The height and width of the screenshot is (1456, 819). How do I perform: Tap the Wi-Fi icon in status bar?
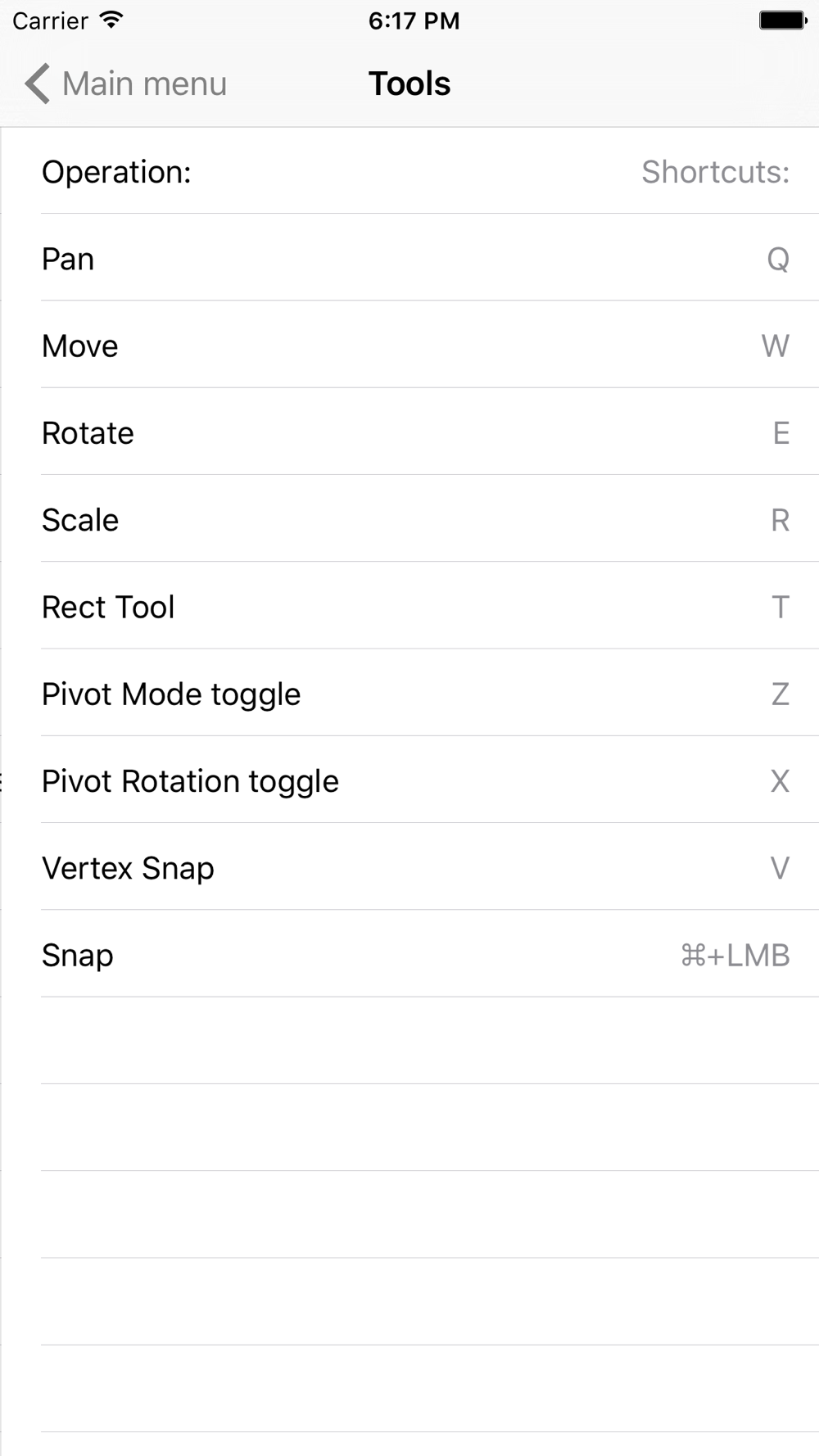click(111, 20)
